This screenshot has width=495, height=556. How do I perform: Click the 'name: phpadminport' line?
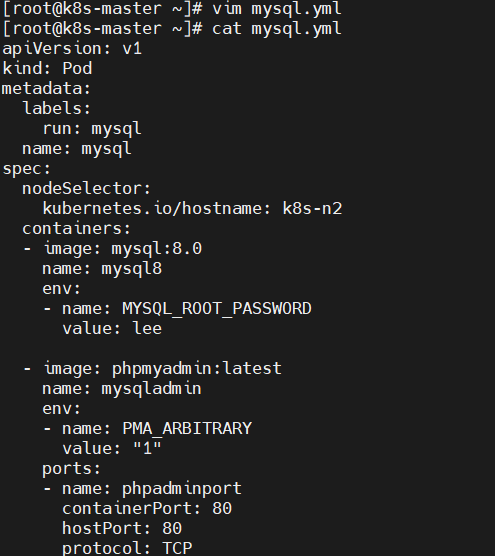[152, 489]
